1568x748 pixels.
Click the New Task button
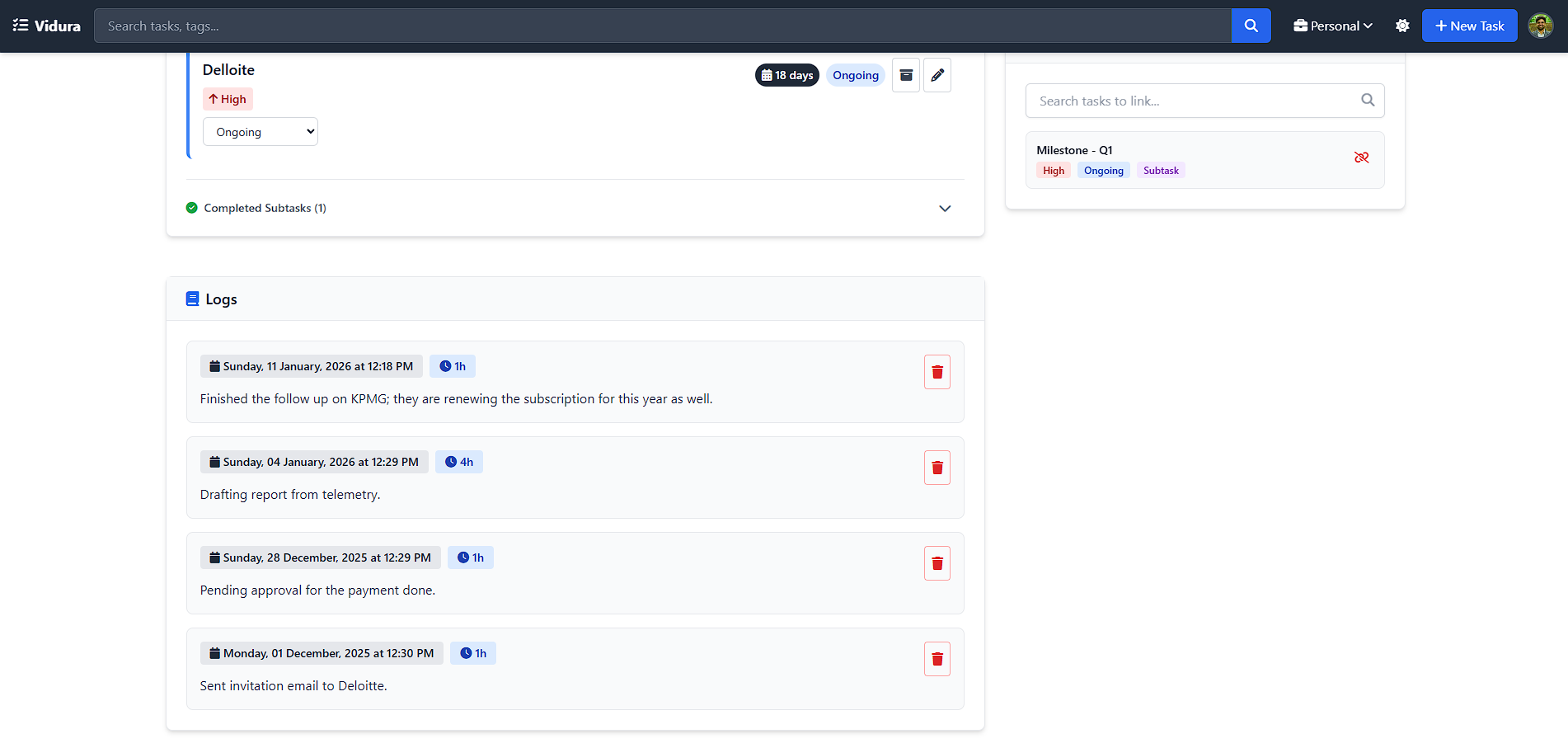pos(1469,26)
